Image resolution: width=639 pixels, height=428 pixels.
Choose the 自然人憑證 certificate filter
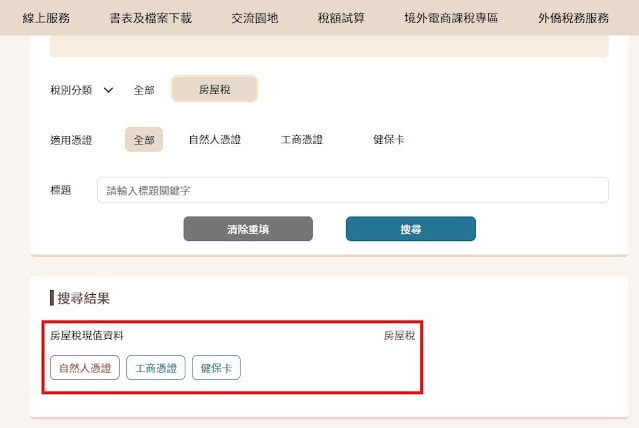(x=215, y=139)
